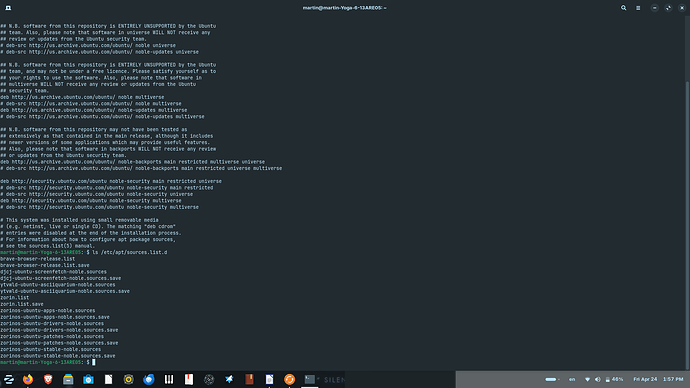Viewport: 690px width, 388px height.
Task: Restore the terminal window size
Action: pyautogui.click(x=668, y=8)
